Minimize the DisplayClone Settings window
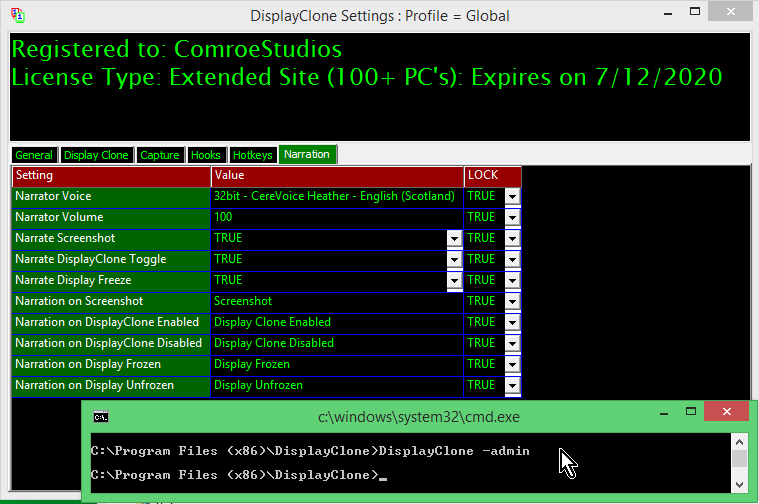This screenshot has height=504, width=759. click(x=668, y=13)
